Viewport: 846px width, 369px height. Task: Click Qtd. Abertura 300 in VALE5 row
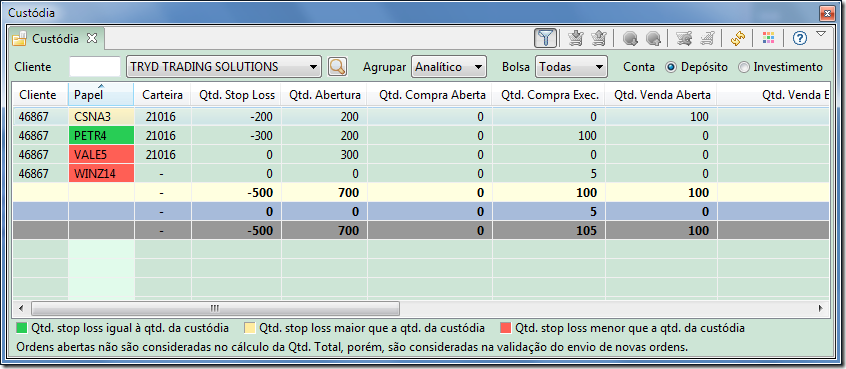(350, 155)
